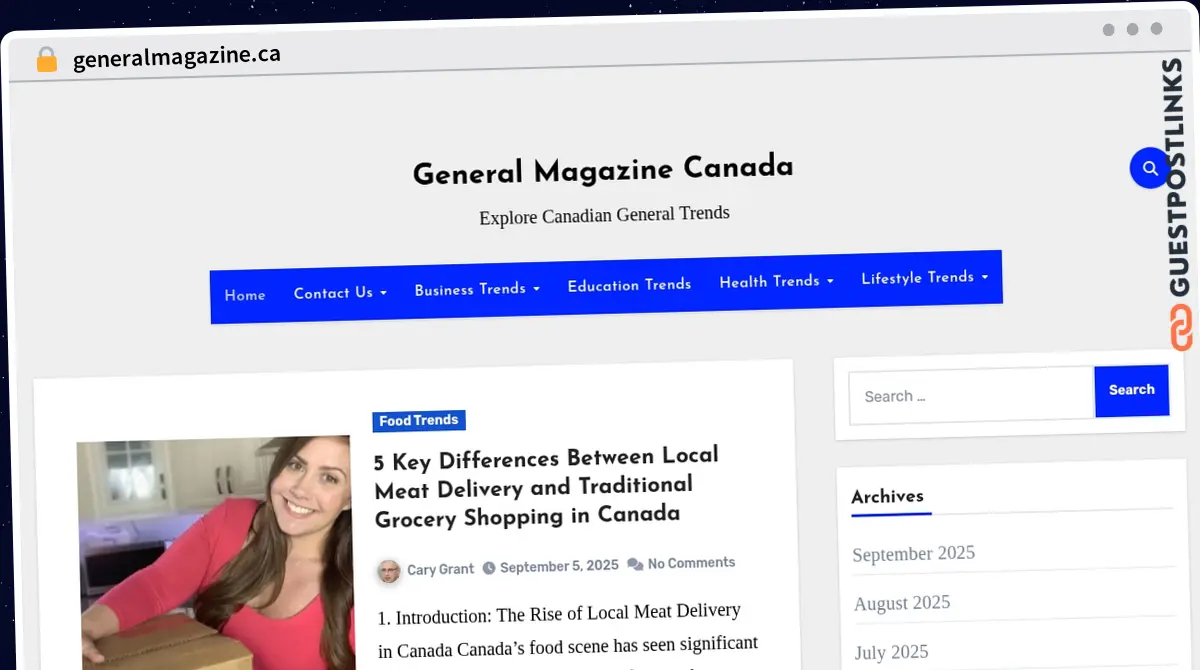Open the September 2025 archive

tap(913, 553)
